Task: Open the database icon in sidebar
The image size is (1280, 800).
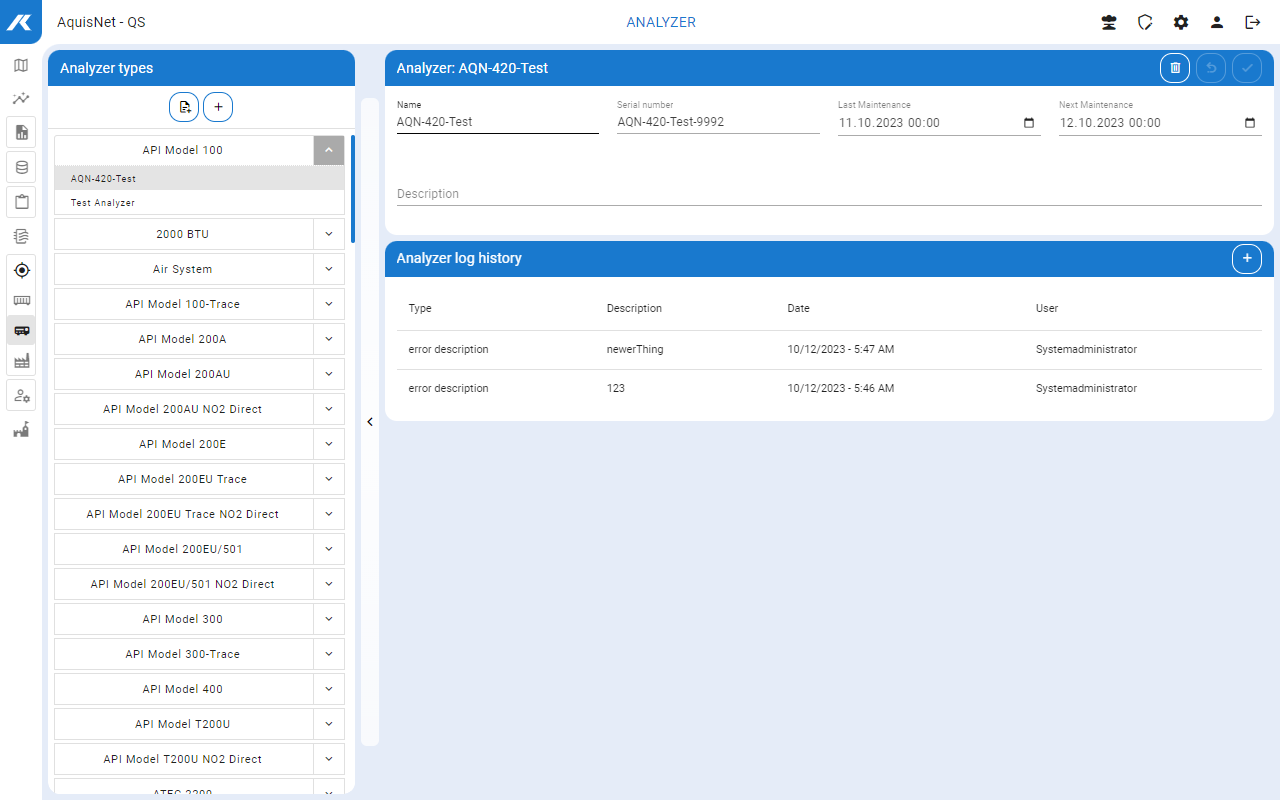Action: coord(21,167)
